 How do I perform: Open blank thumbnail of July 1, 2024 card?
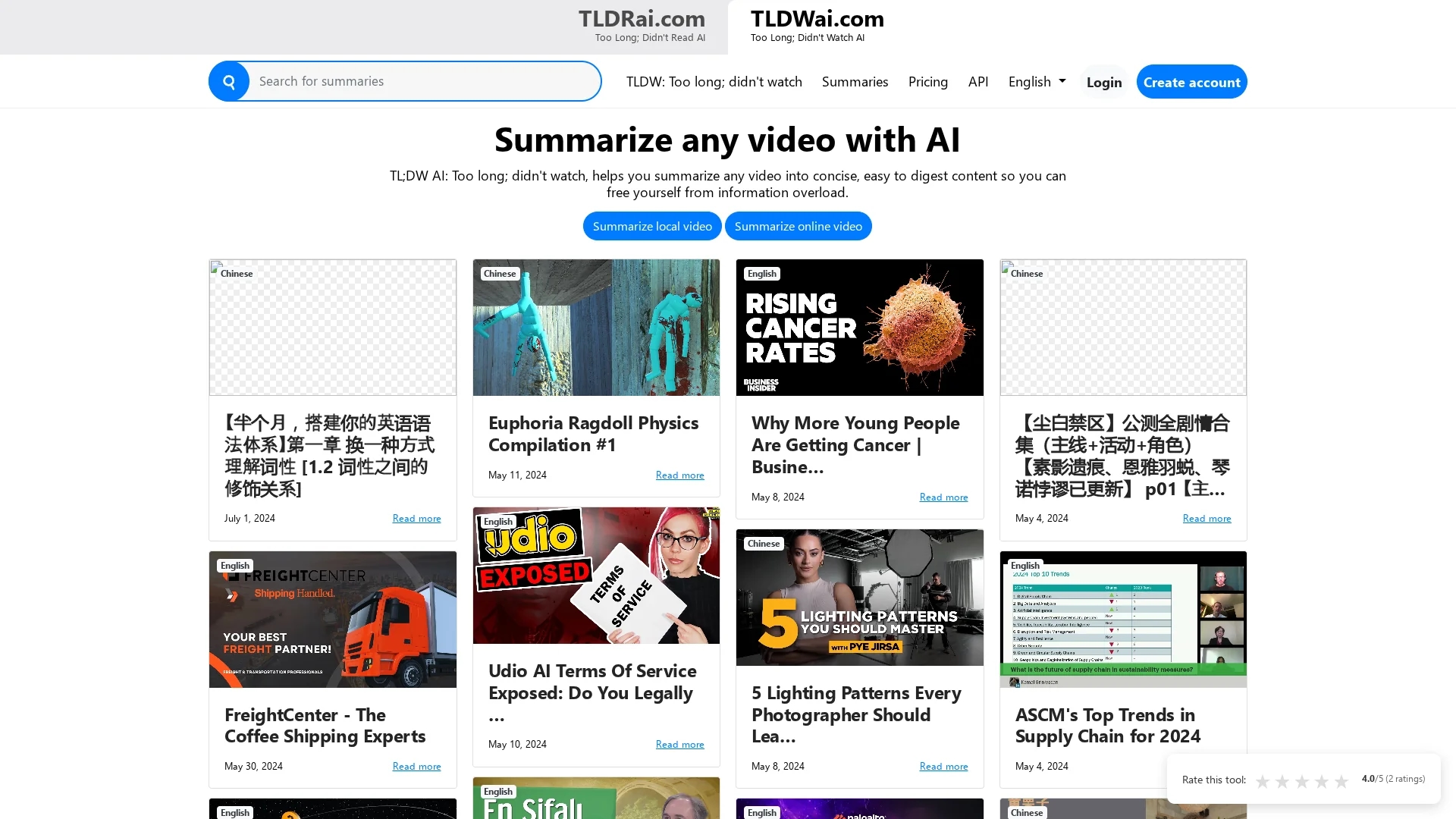coord(333,328)
